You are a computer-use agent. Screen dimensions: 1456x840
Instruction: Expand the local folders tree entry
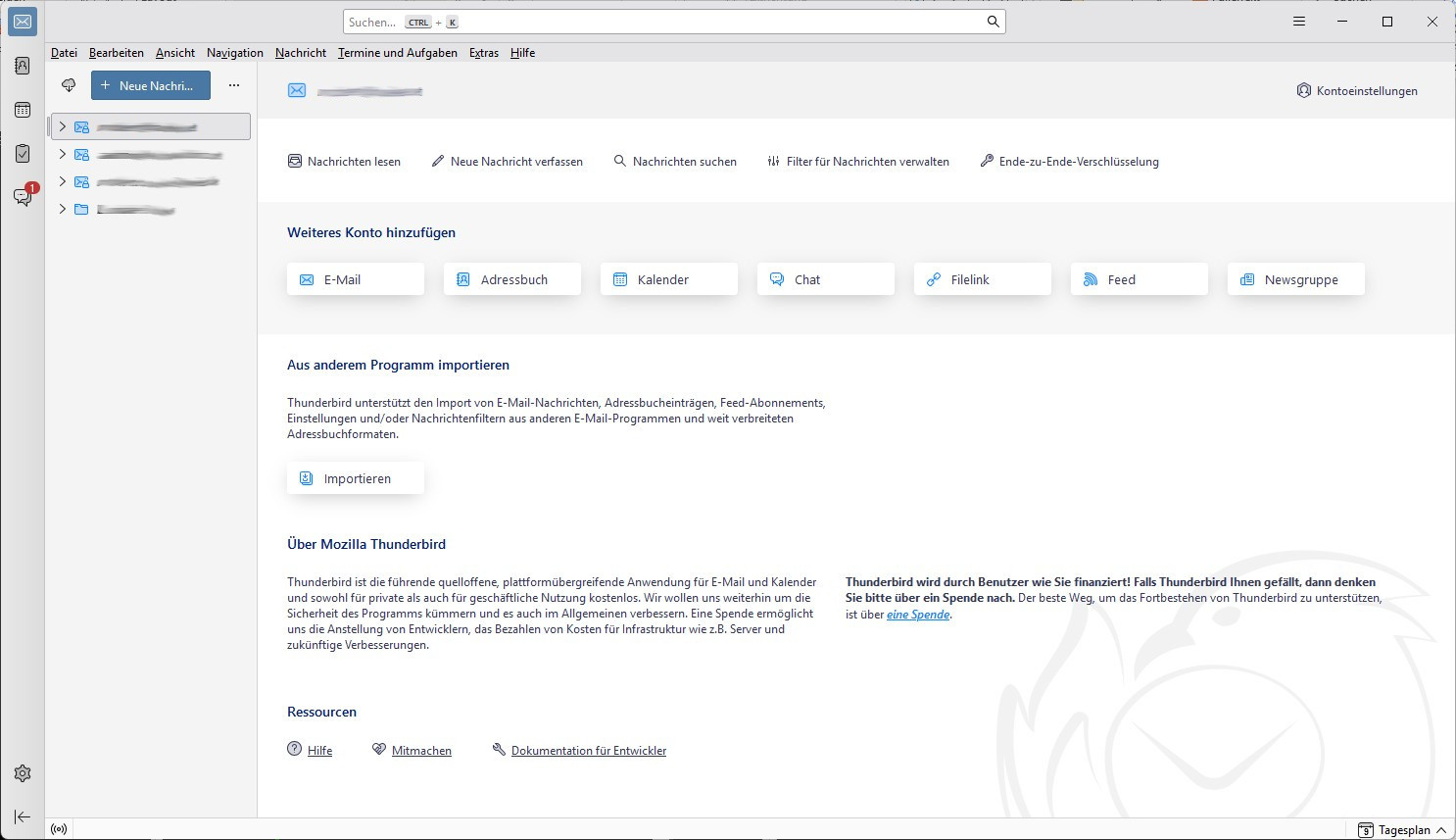pyautogui.click(x=63, y=209)
